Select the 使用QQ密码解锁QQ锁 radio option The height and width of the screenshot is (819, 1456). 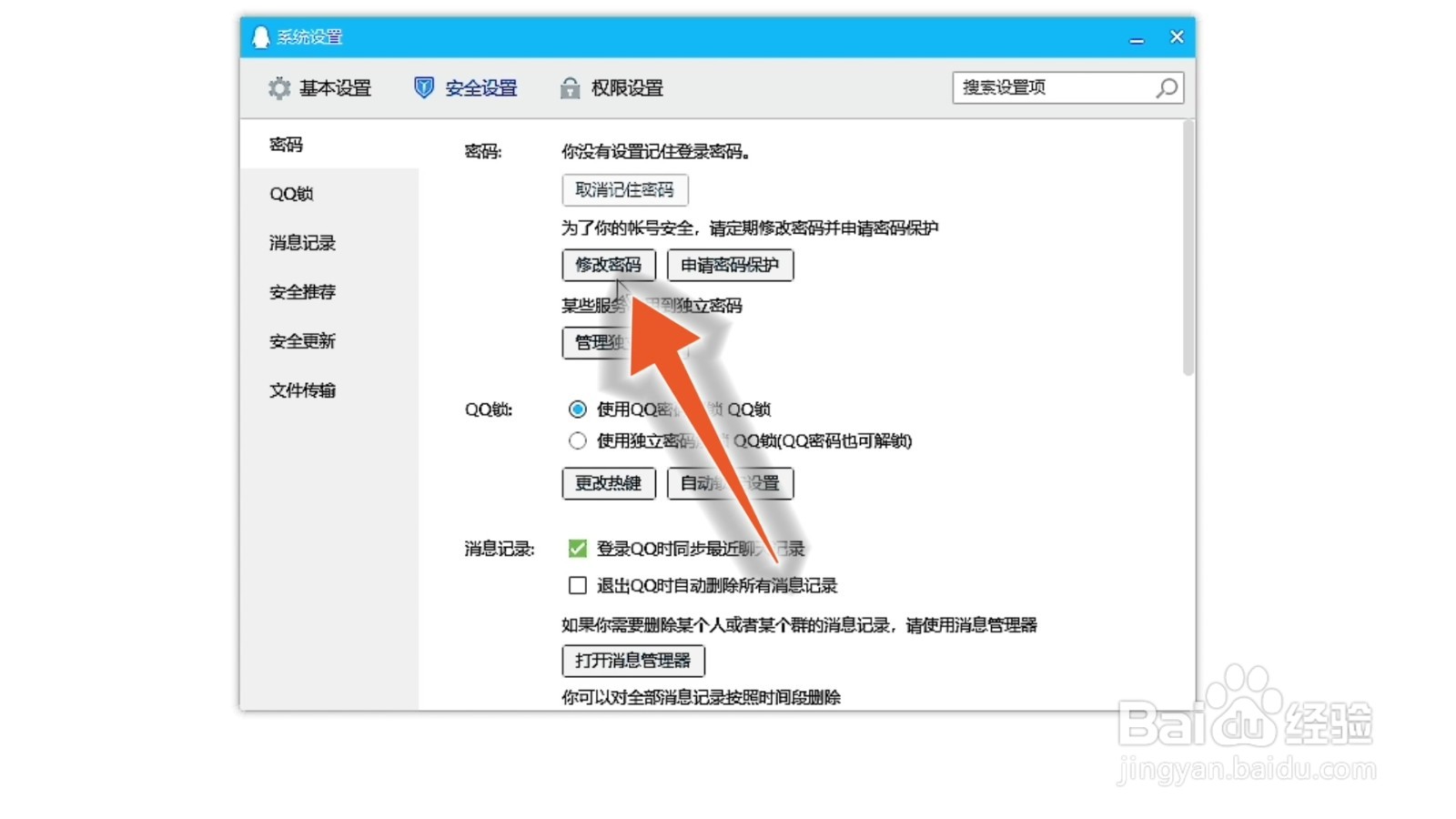point(577,409)
